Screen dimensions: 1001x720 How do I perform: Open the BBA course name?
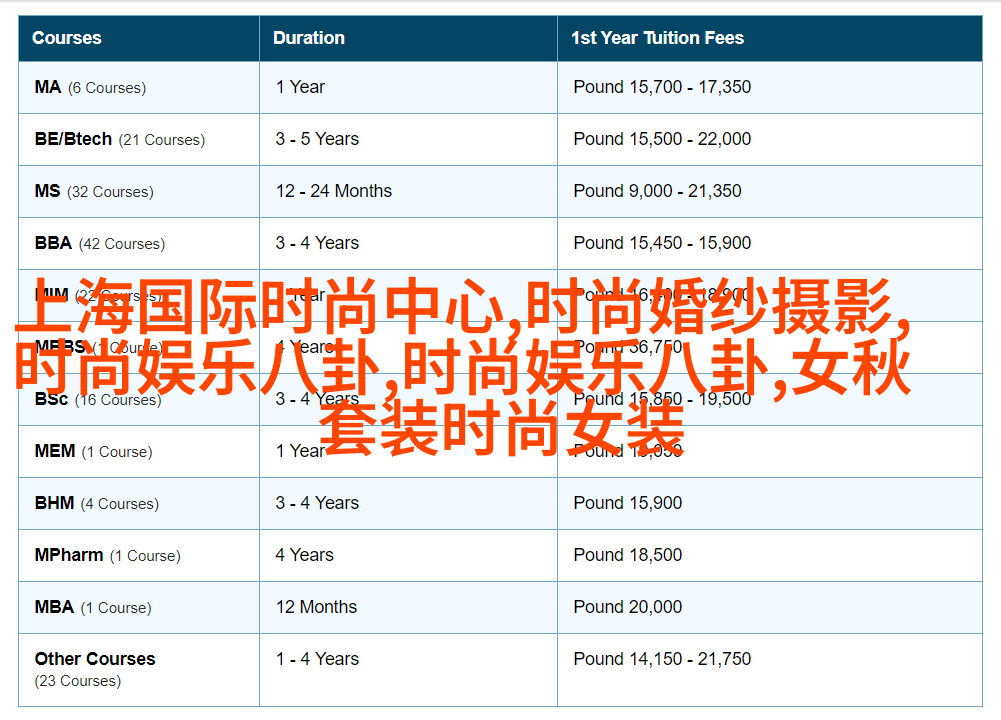(x=53, y=243)
